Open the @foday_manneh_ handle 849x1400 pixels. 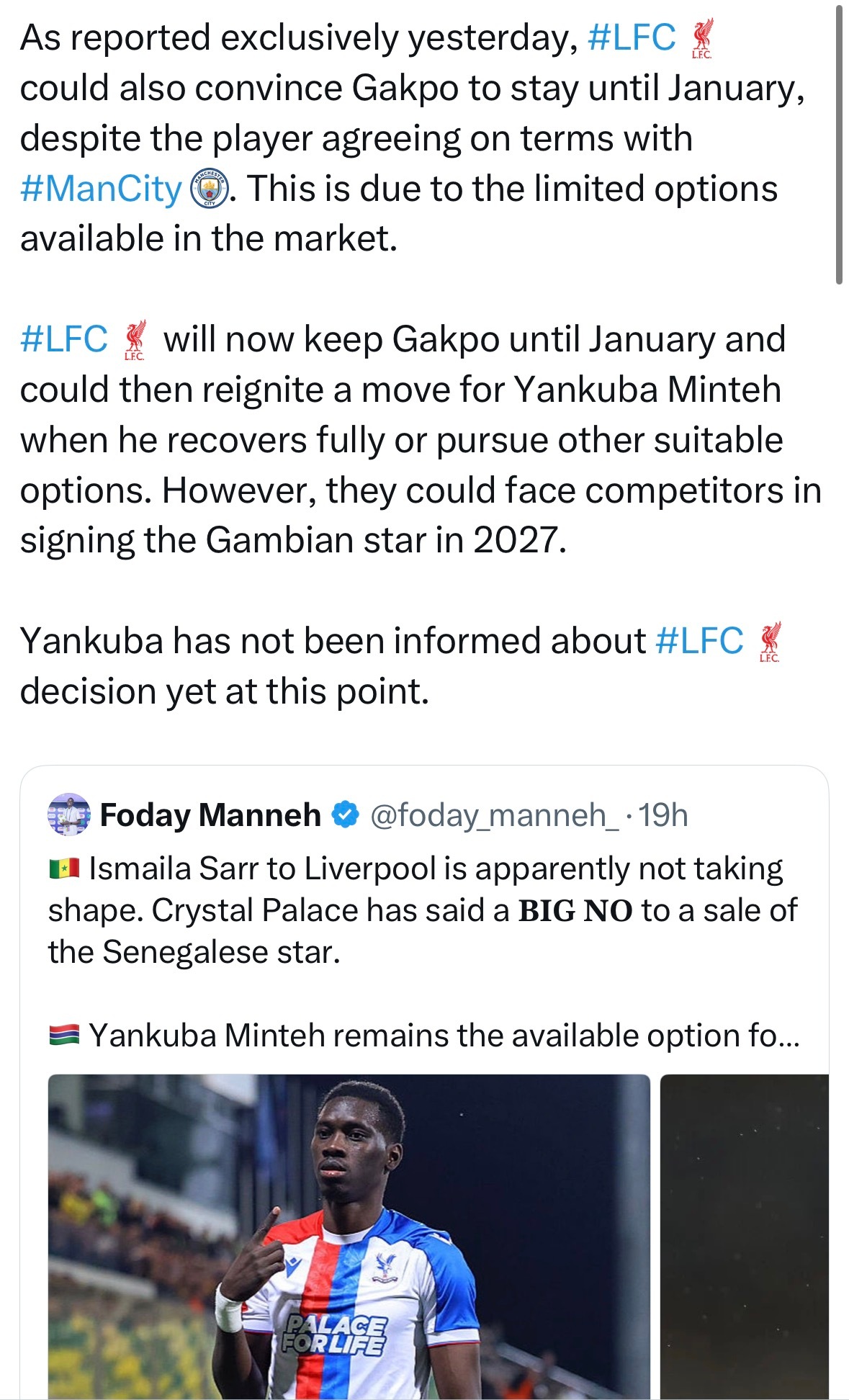click(494, 816)
